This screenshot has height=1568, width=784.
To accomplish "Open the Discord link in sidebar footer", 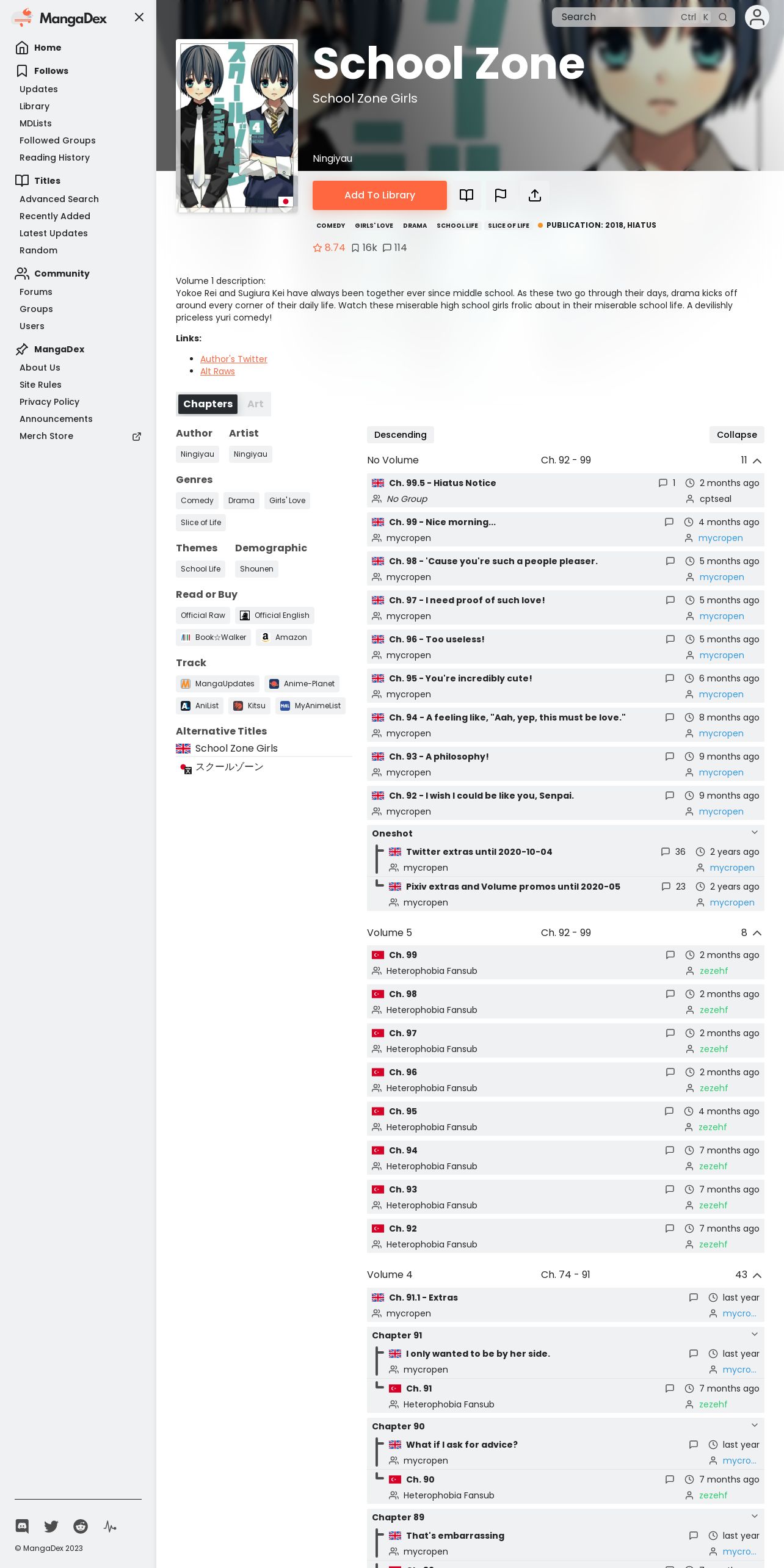I will [x=22, y=1526].
